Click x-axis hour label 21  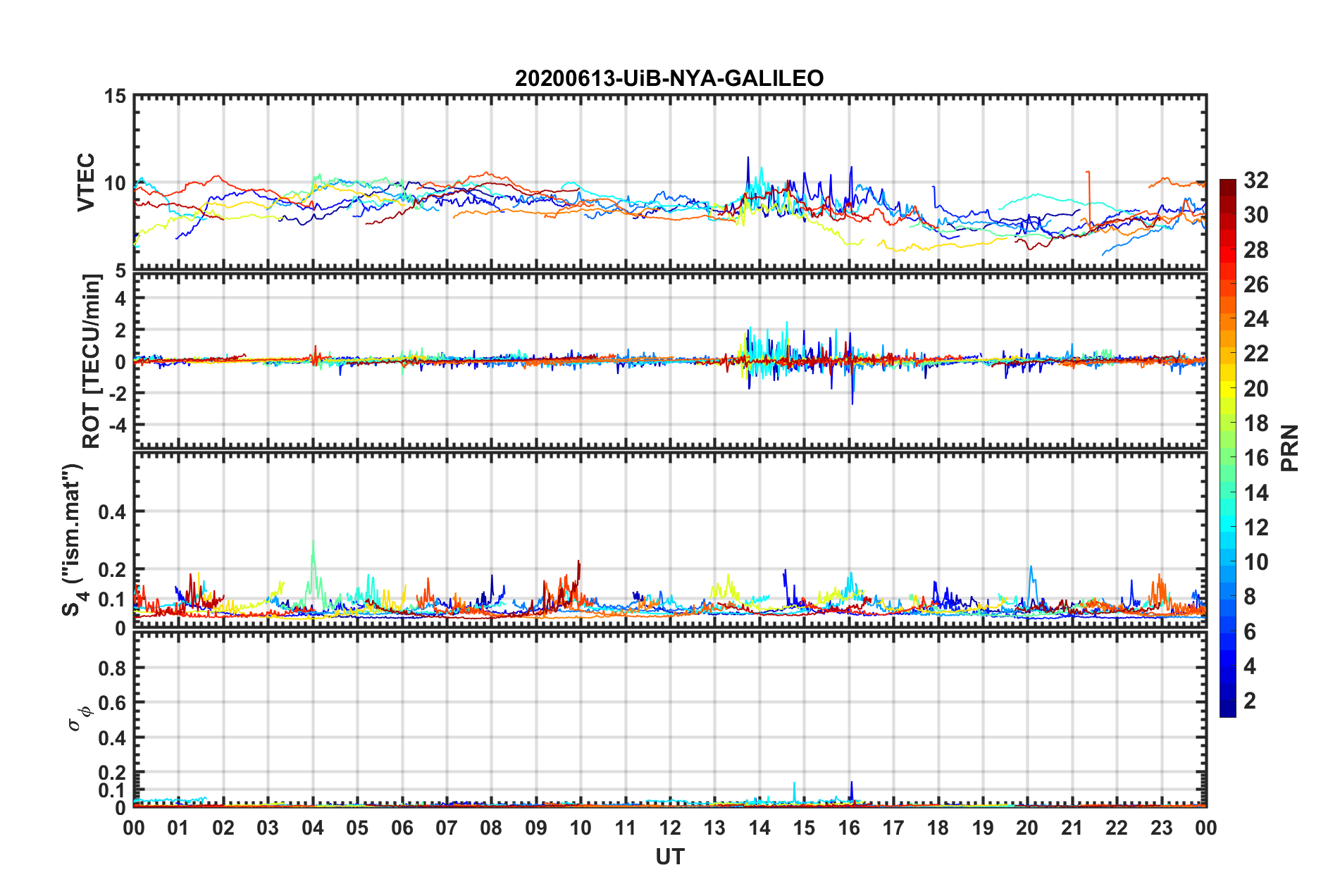tap(1072, 828)
